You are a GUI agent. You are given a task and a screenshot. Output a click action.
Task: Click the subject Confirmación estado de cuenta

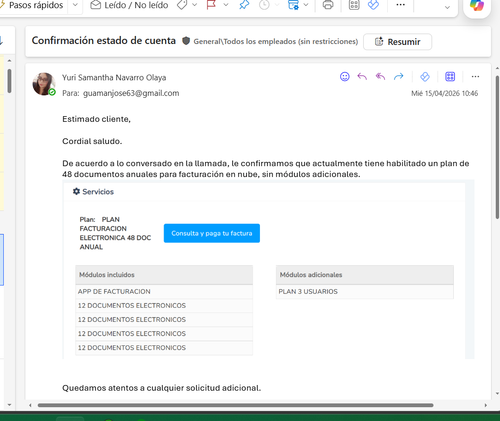[104, 41]
